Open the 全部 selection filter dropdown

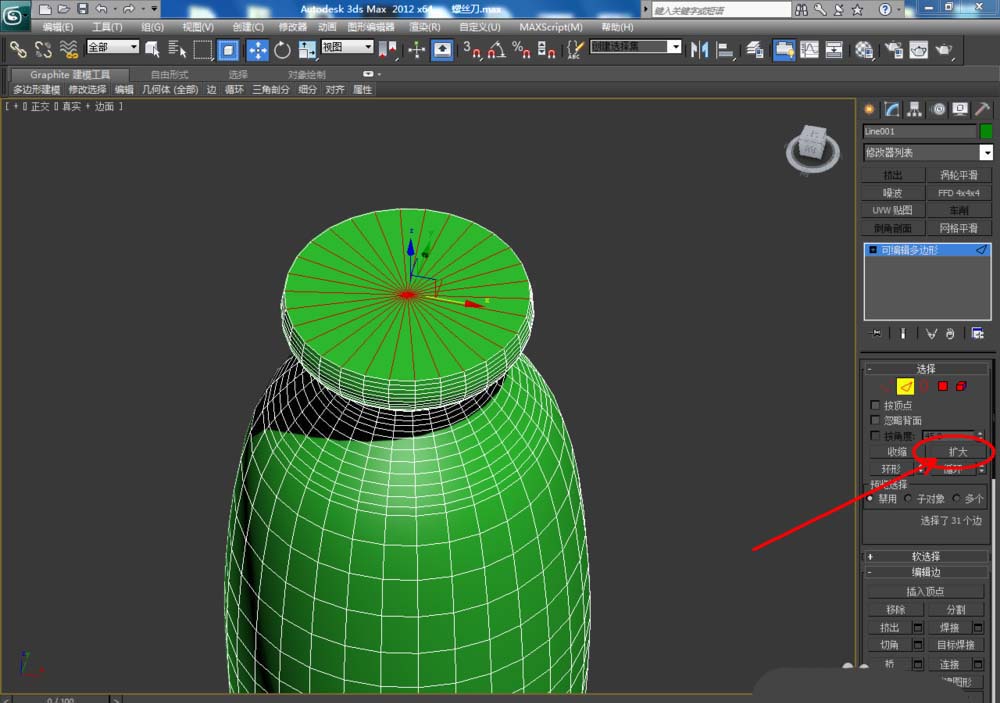tap(113, 47)
